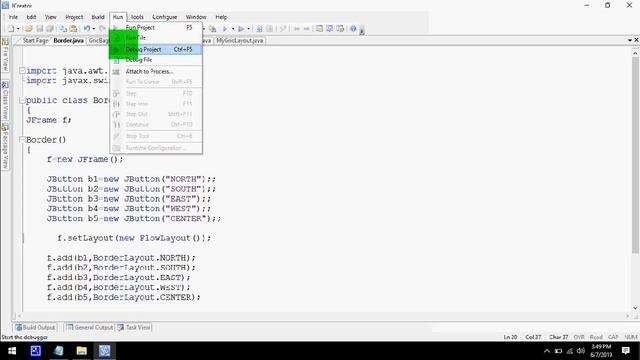This screenshot has width=640, height=360.
Task: Click the horizontal scrollbar right arrow
Action: pos(628,316)
